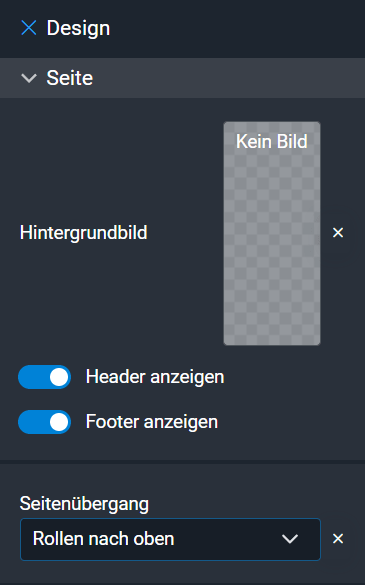
Task: Toggle the Footer anzeigen switch
Action: (44, 422)
